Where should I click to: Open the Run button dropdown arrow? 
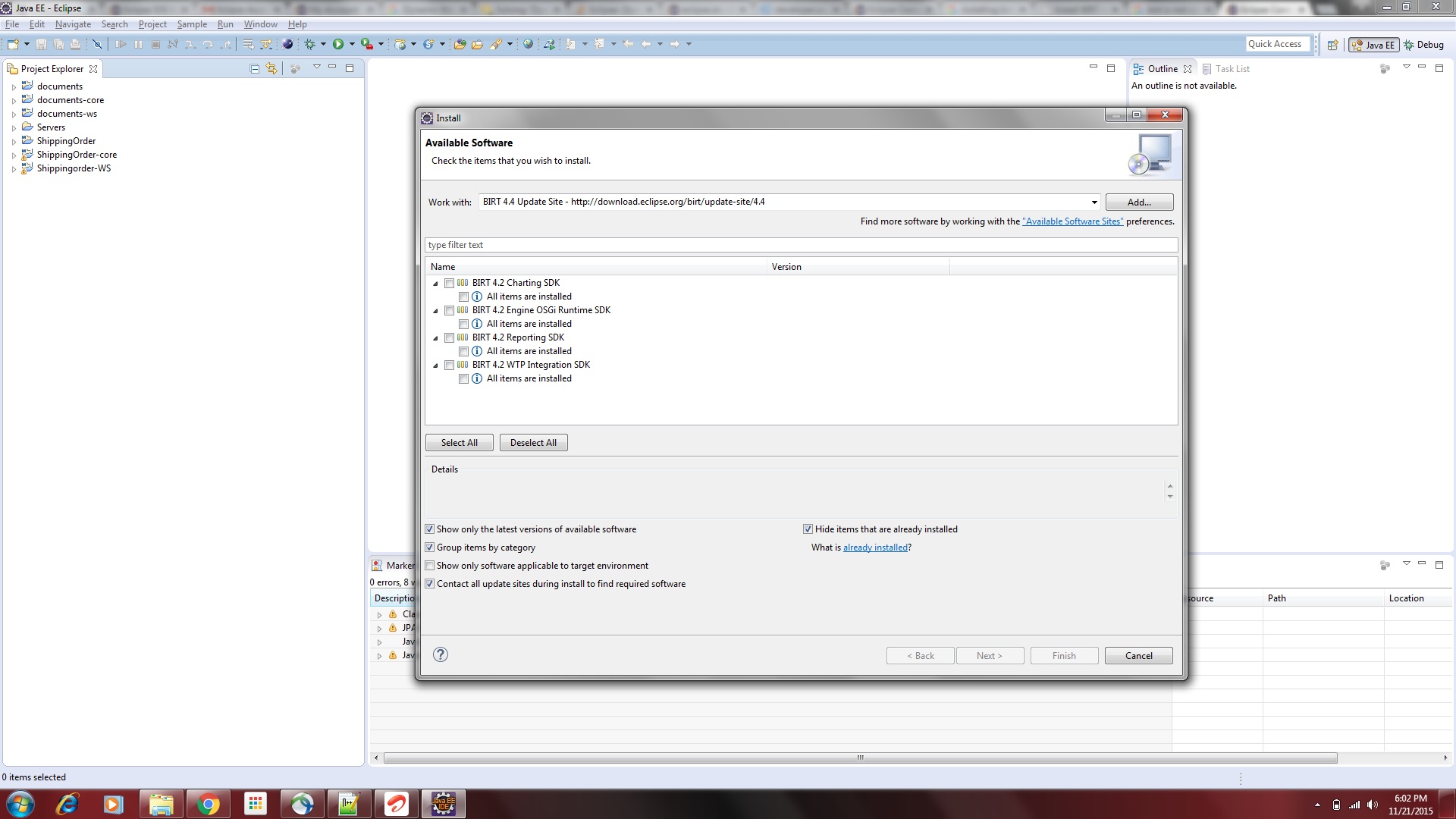click(352, 44)
